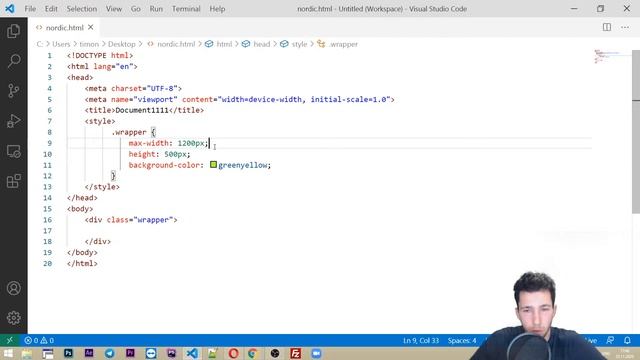This screenshot has width=640, height=360.
Task: Open the Edit menu
Action: [x=51, y=9]
